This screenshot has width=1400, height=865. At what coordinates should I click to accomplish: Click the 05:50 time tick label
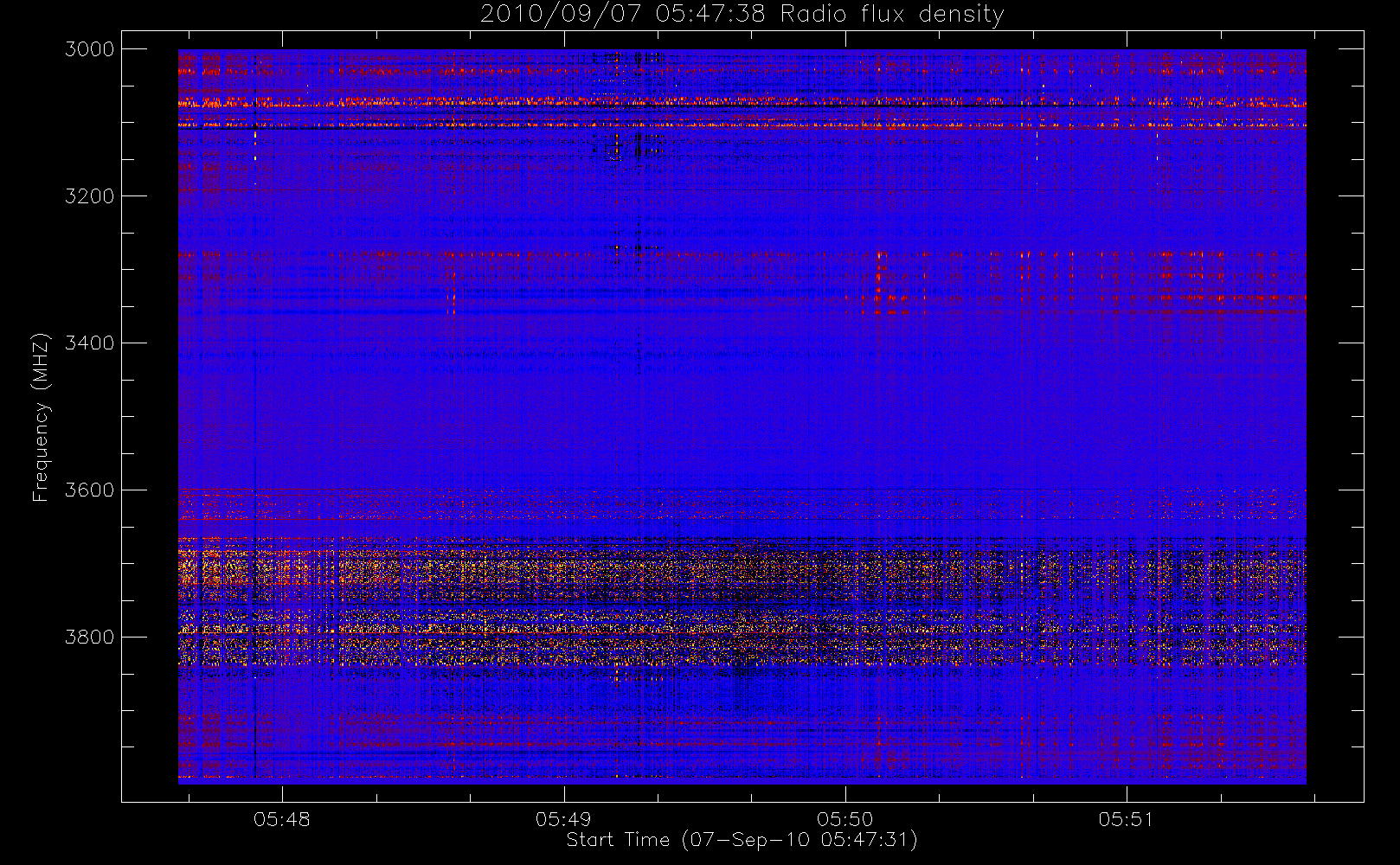pyautogui.click(x=845, y=819)
